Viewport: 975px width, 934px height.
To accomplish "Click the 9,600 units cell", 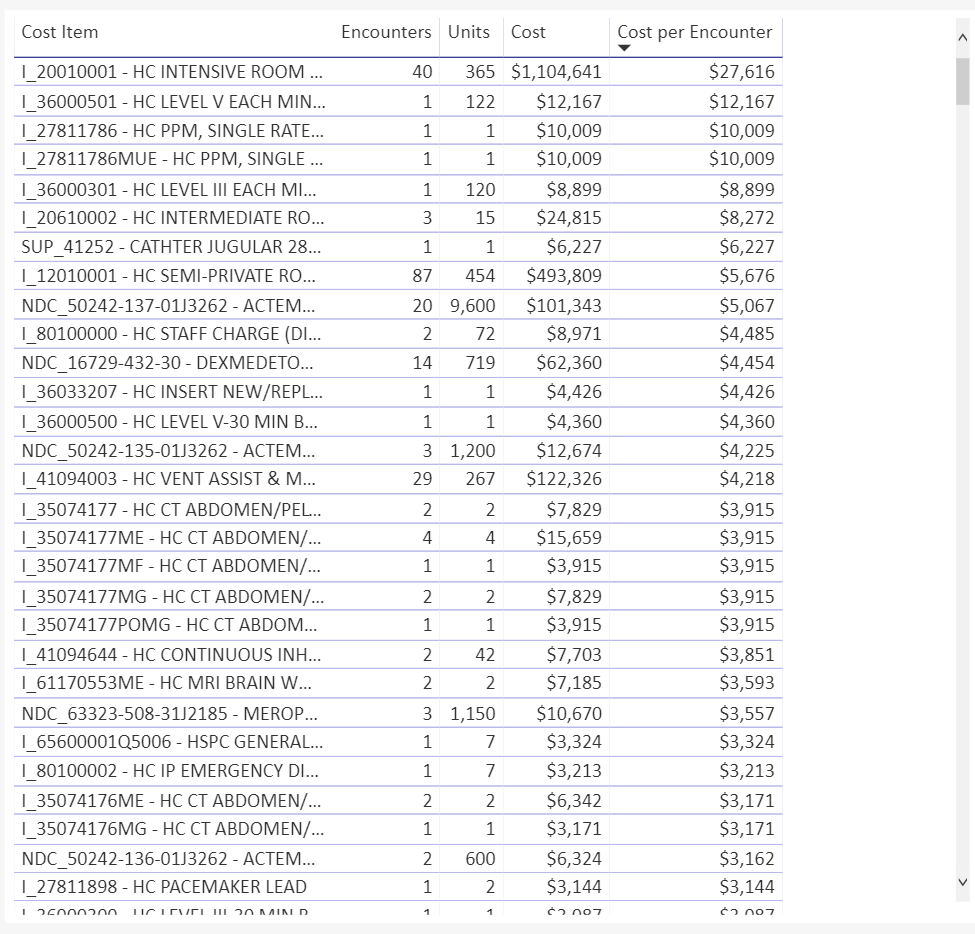I will click(x=473, y=305).
